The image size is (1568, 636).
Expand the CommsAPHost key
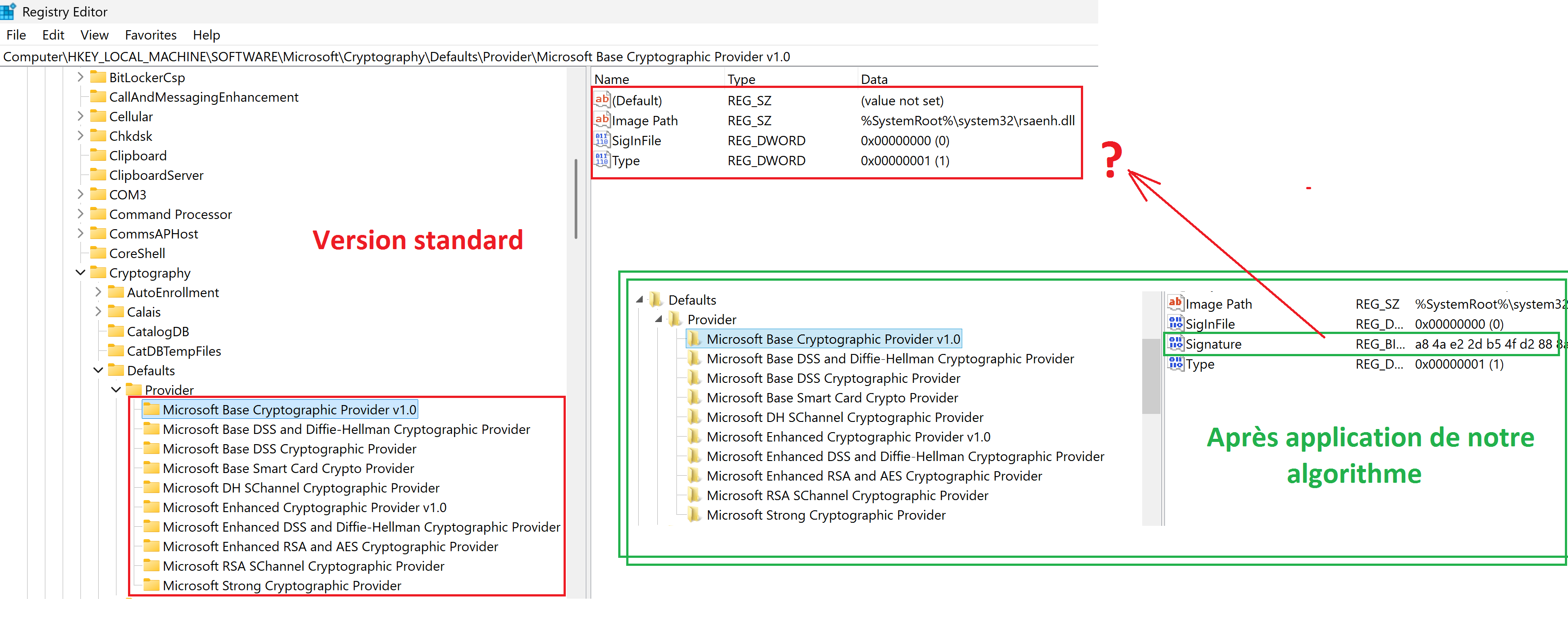(80, 234)
